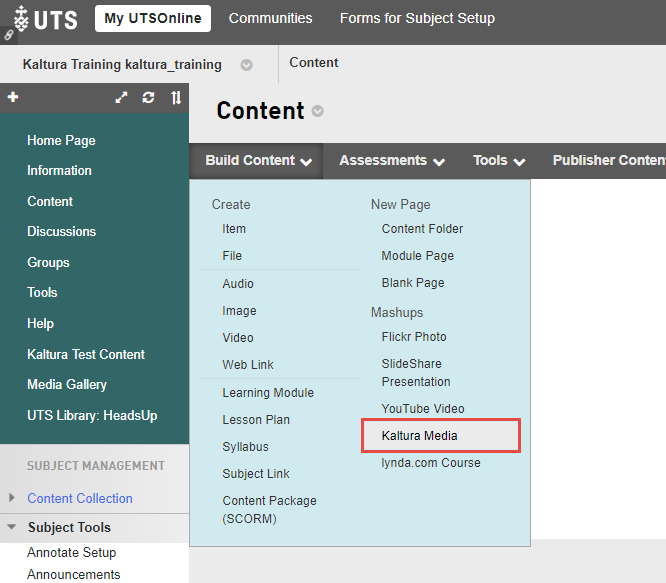Open Kaltura Training breadcrumb dropdown arrow
Screen dimensions: 666x583
pyautogui.click(x=246, y=65)
